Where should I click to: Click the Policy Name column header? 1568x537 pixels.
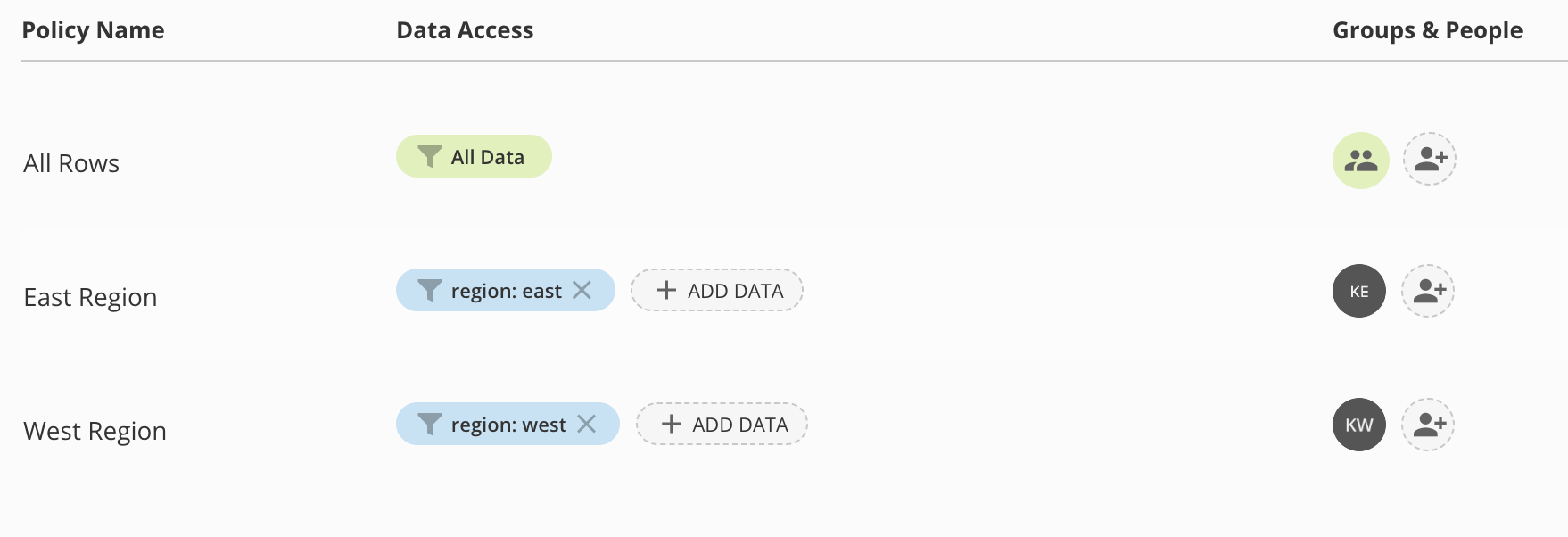(x=93, y=30)
